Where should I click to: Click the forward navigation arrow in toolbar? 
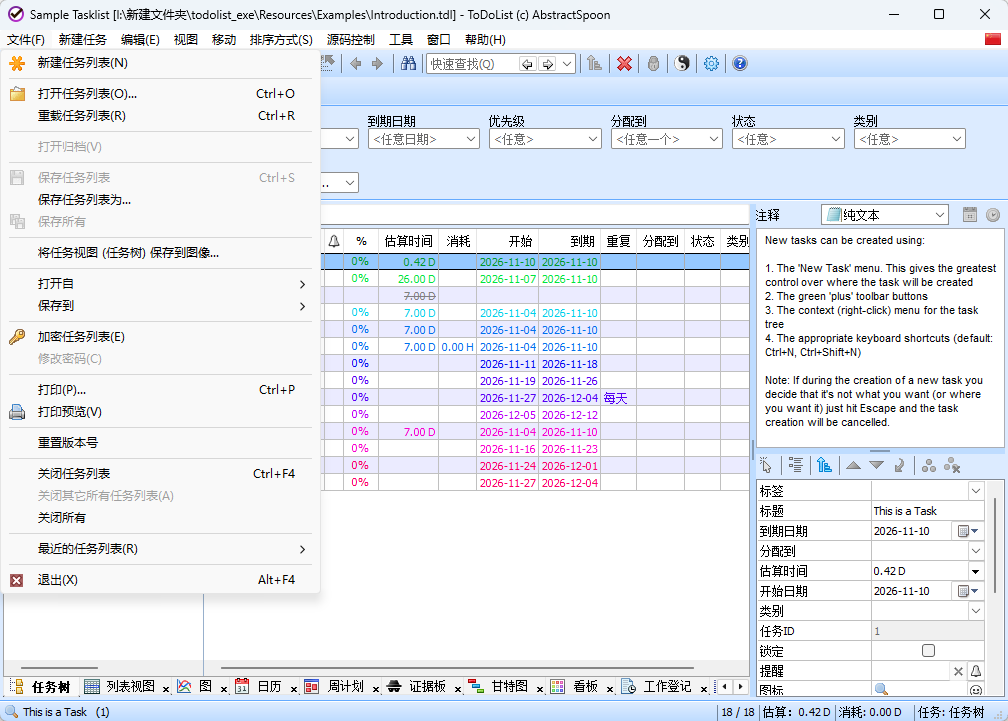(378, 63)
